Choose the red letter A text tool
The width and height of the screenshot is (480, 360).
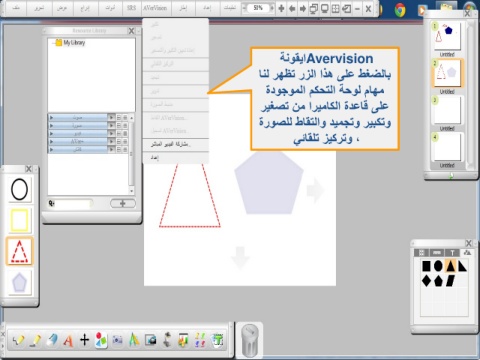[x=68, y=340]
